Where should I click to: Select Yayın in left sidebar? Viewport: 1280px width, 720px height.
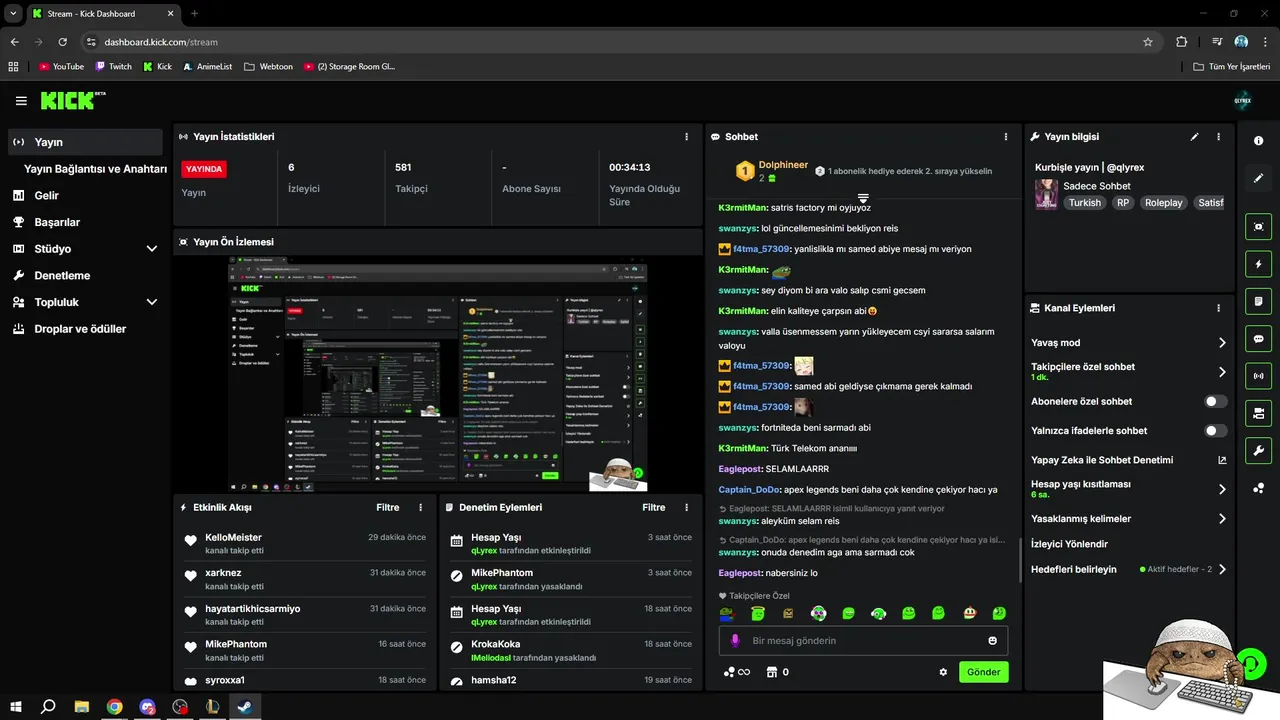pos(85,142)
